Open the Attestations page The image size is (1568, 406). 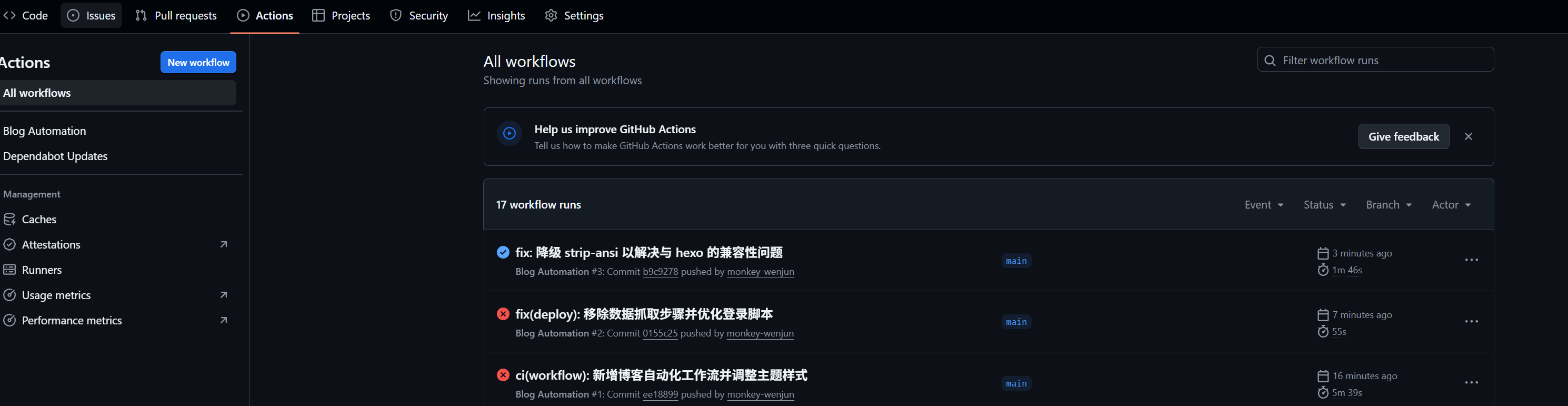(x=51, y=245)
